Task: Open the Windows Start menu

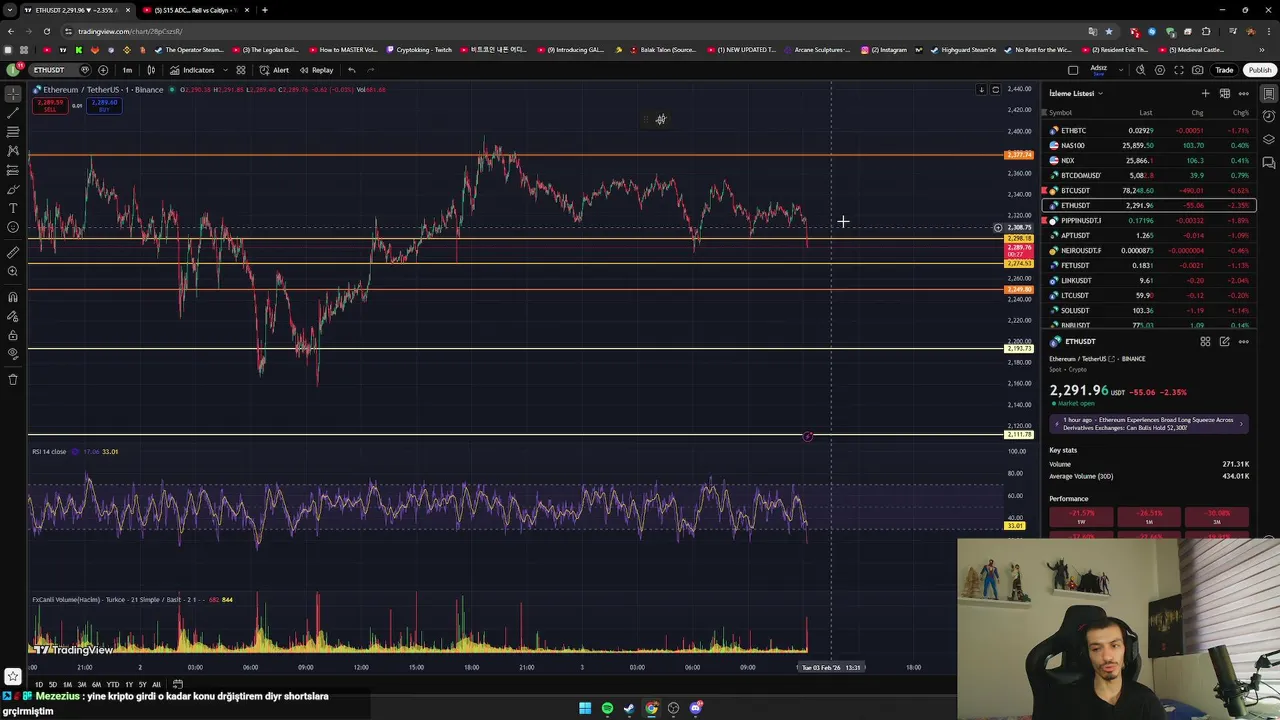Action: (x=585, y=708)
